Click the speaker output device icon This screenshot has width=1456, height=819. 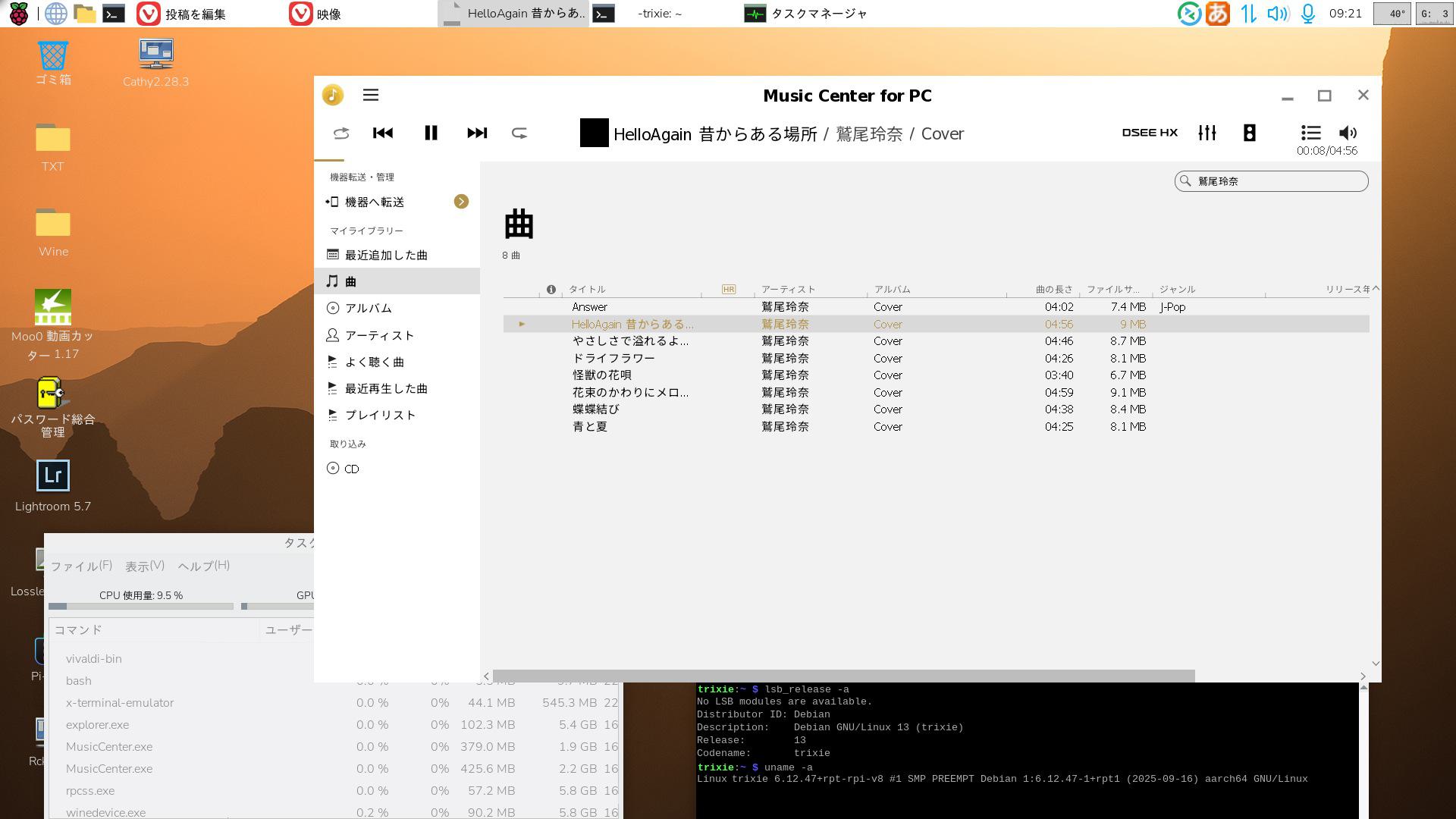[x=1249, y=133]
